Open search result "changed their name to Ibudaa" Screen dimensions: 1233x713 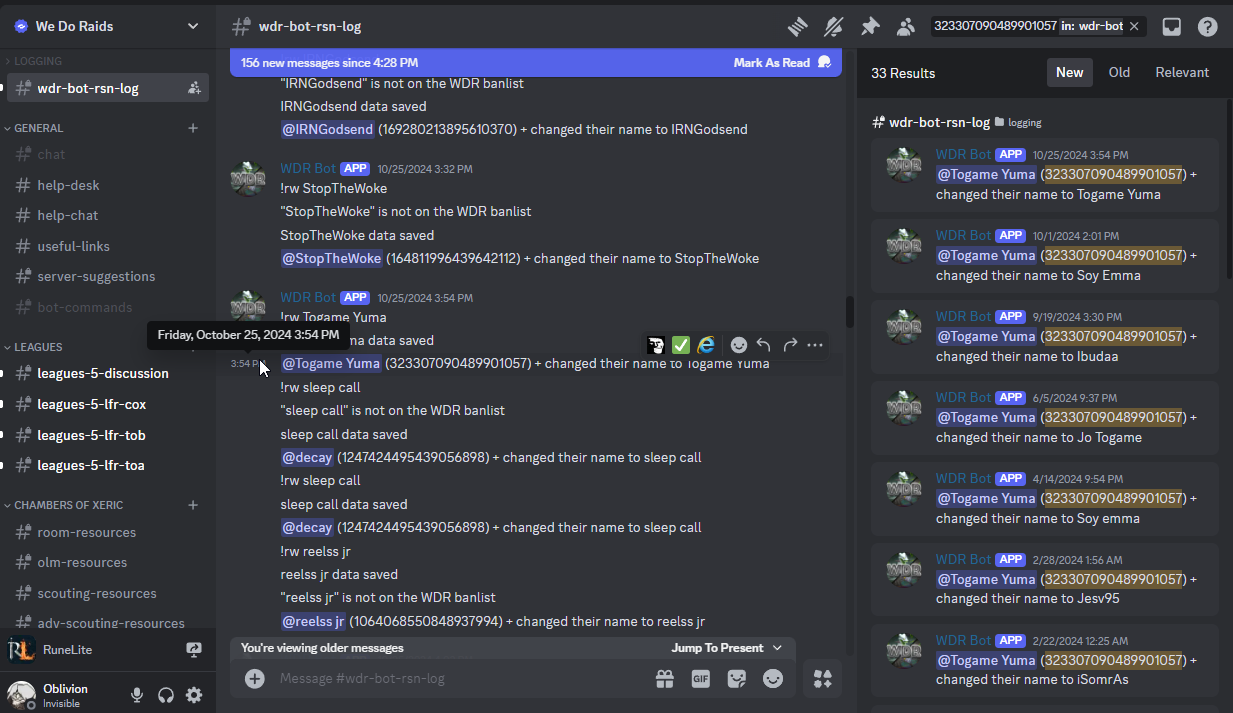(1045, 337)
